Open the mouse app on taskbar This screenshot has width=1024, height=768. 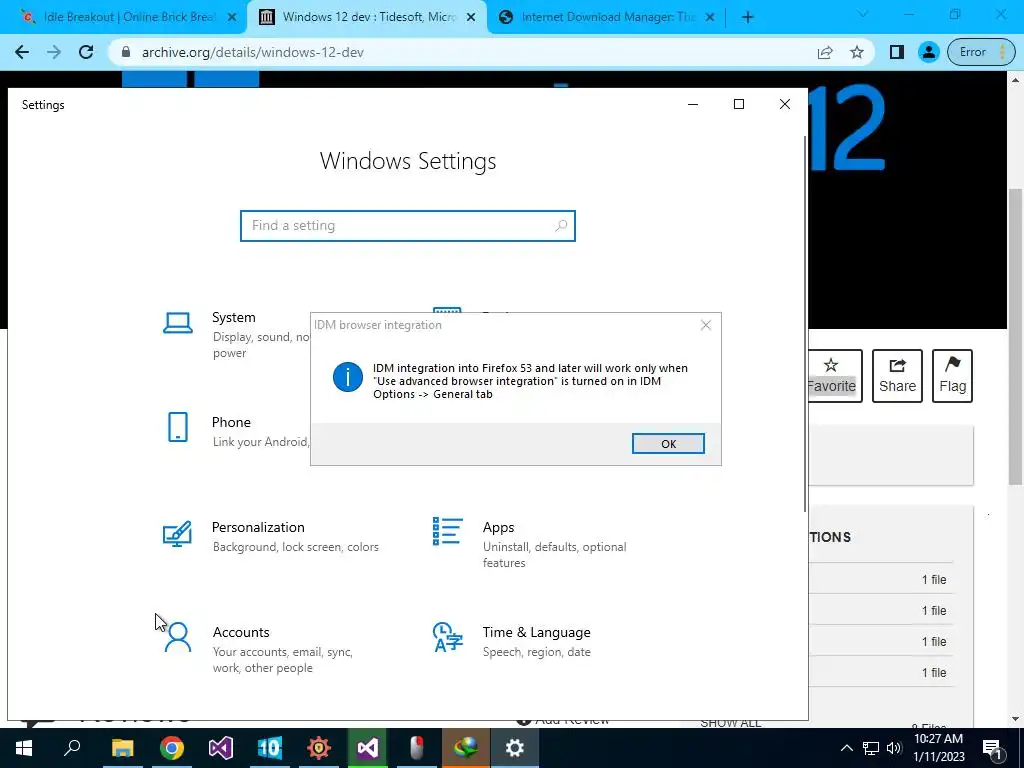point(417,748)
